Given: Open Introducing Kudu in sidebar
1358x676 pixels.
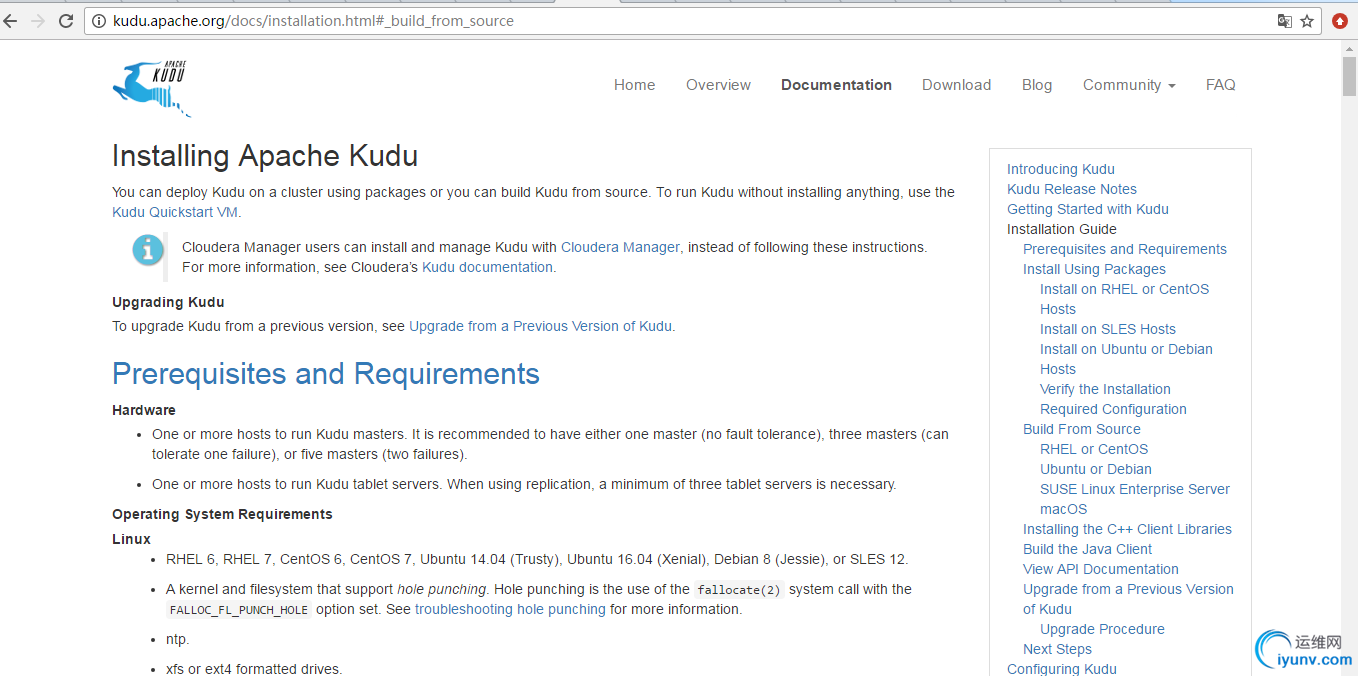Looking at the screenshot, I should coord(1060,169).
